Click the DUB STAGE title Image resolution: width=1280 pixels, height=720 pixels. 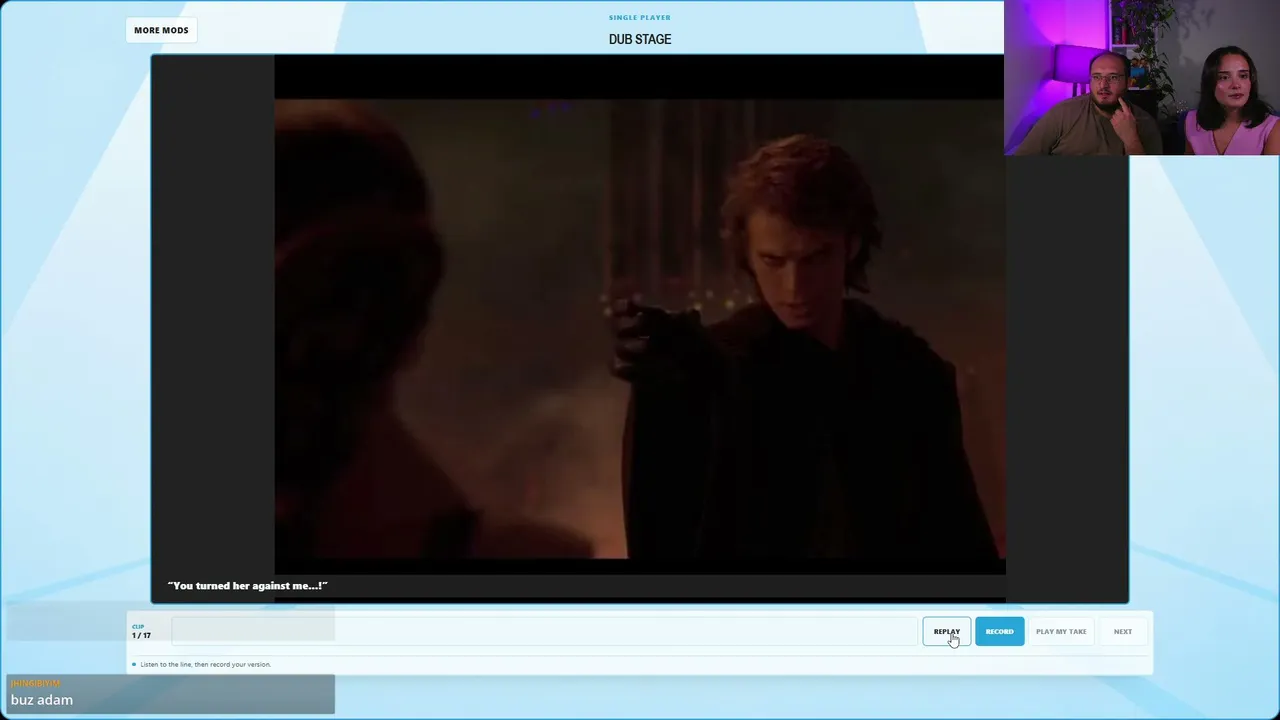click(x=640, y=39)
